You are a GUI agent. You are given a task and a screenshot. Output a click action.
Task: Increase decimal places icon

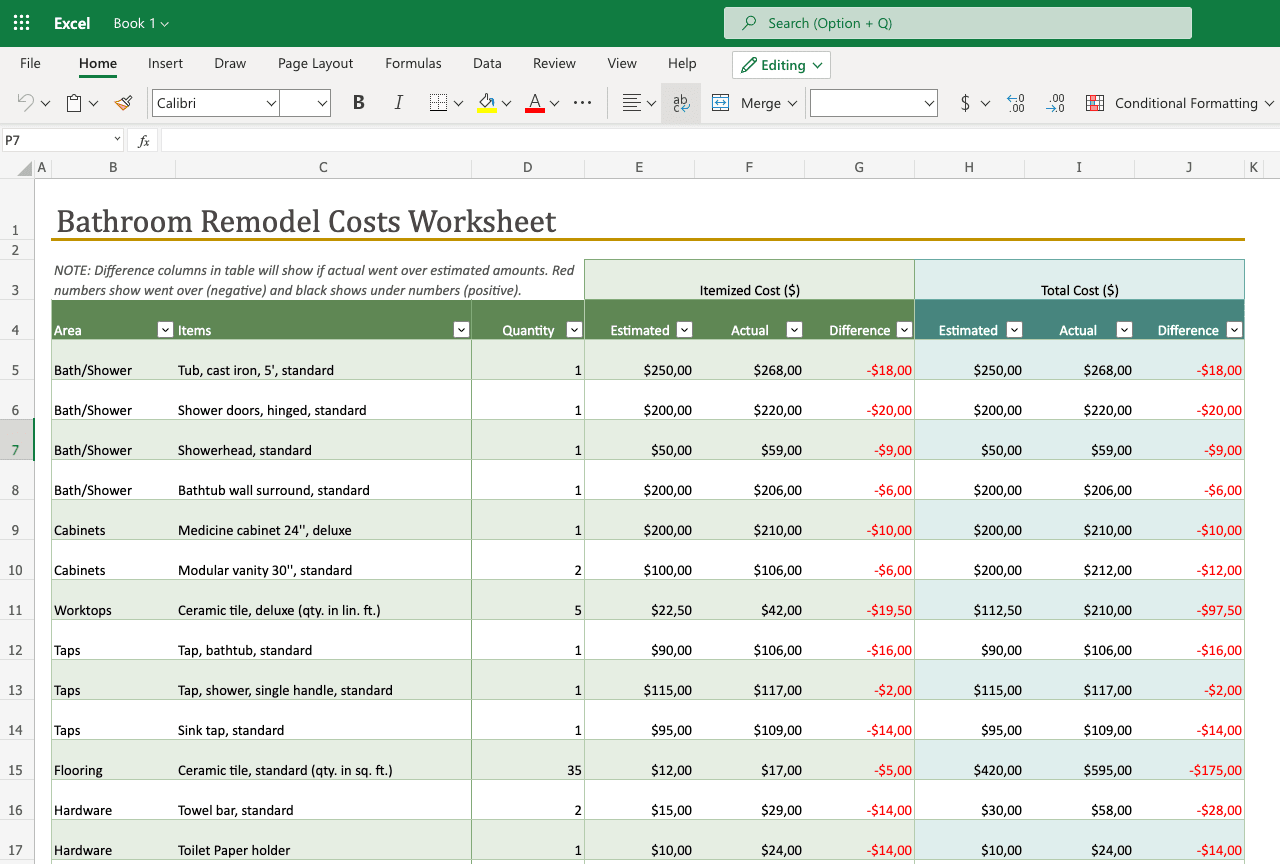(1016, 103)
